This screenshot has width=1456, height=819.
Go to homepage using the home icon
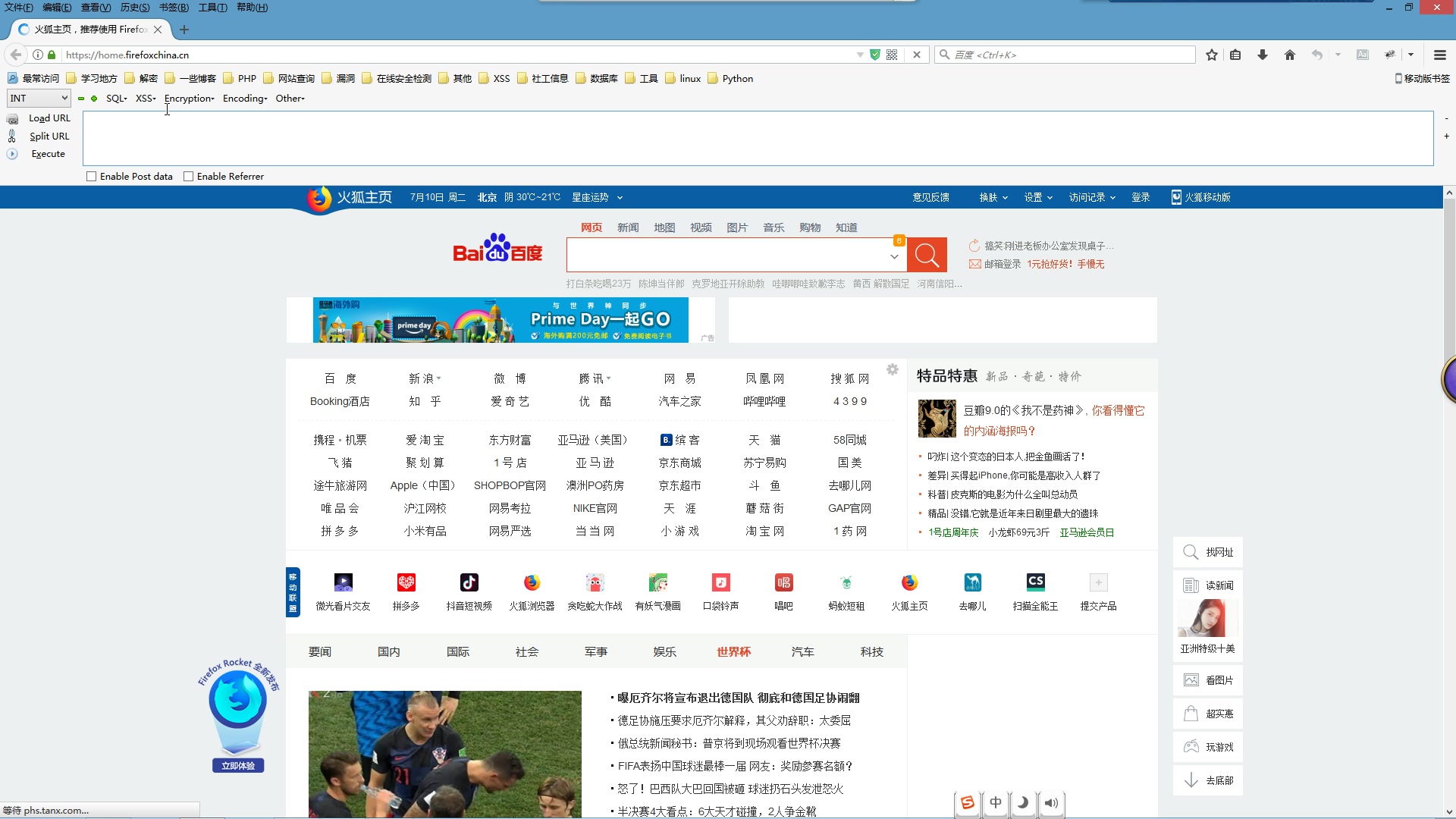pos(1288,54)
